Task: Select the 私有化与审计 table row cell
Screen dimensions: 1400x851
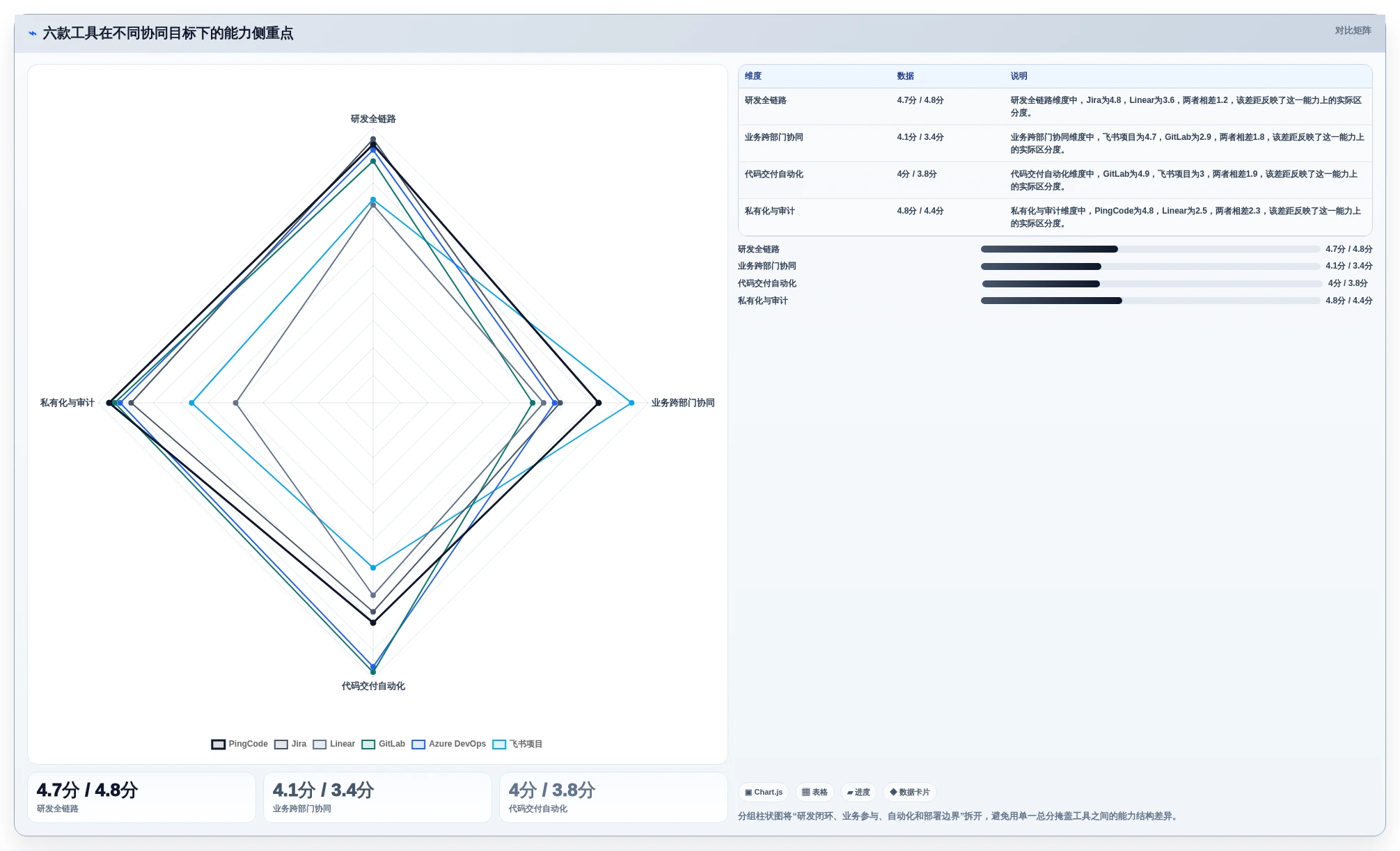Action: [x=770, y=211]
